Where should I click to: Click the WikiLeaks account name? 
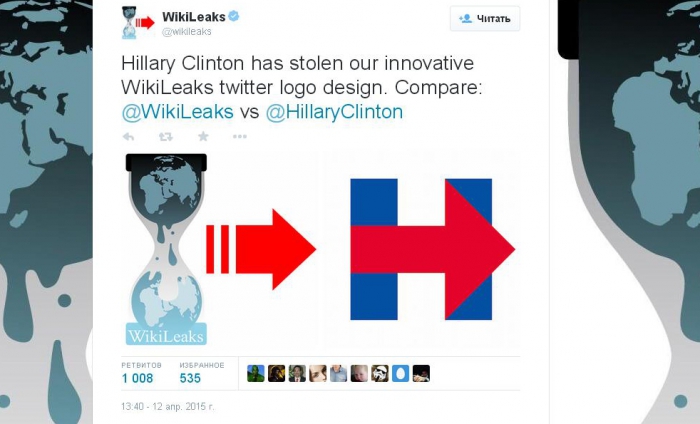193,17
